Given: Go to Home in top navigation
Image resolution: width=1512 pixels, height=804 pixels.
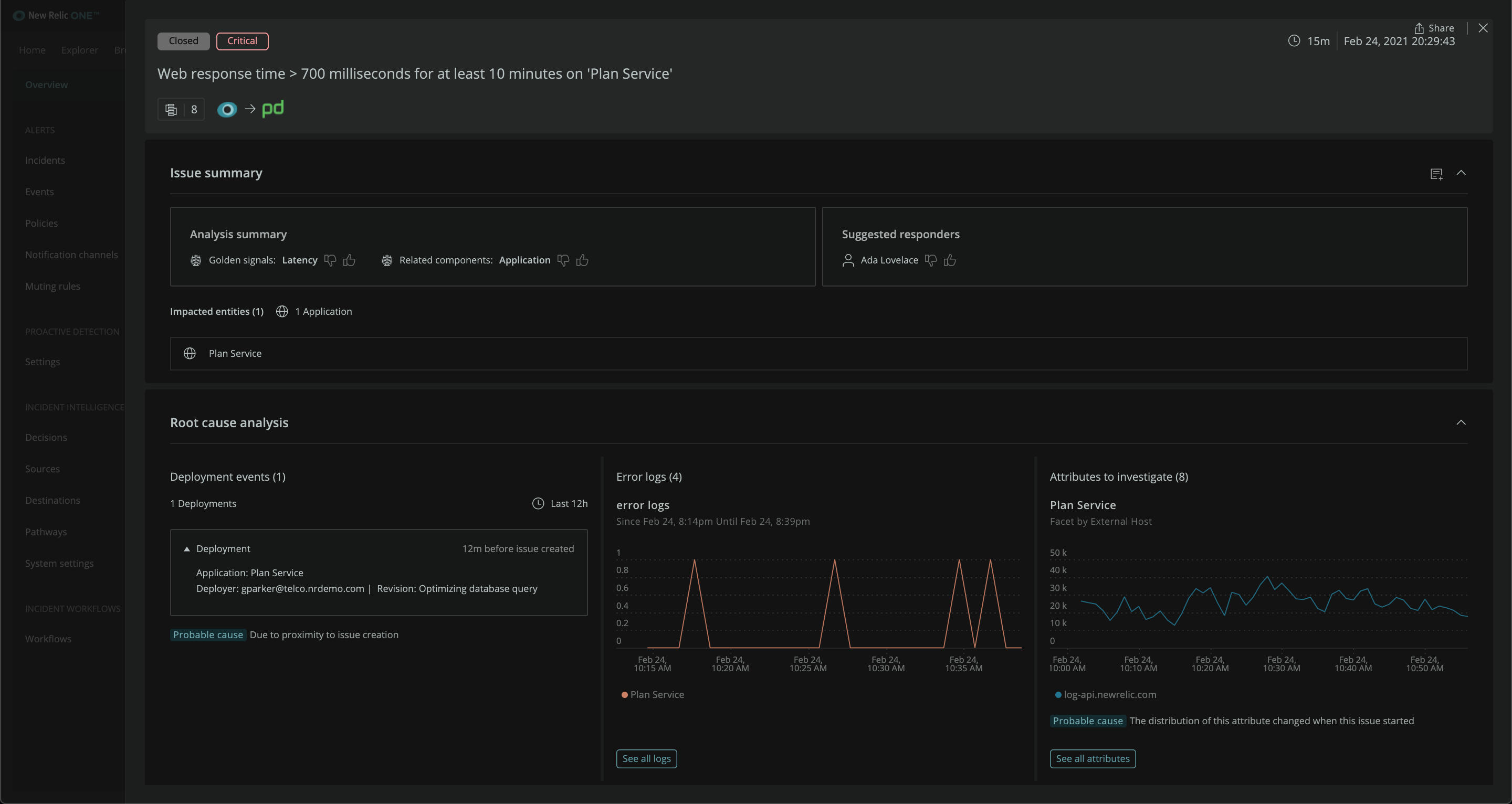Looking at the screenshot, I should coord(32,50).
